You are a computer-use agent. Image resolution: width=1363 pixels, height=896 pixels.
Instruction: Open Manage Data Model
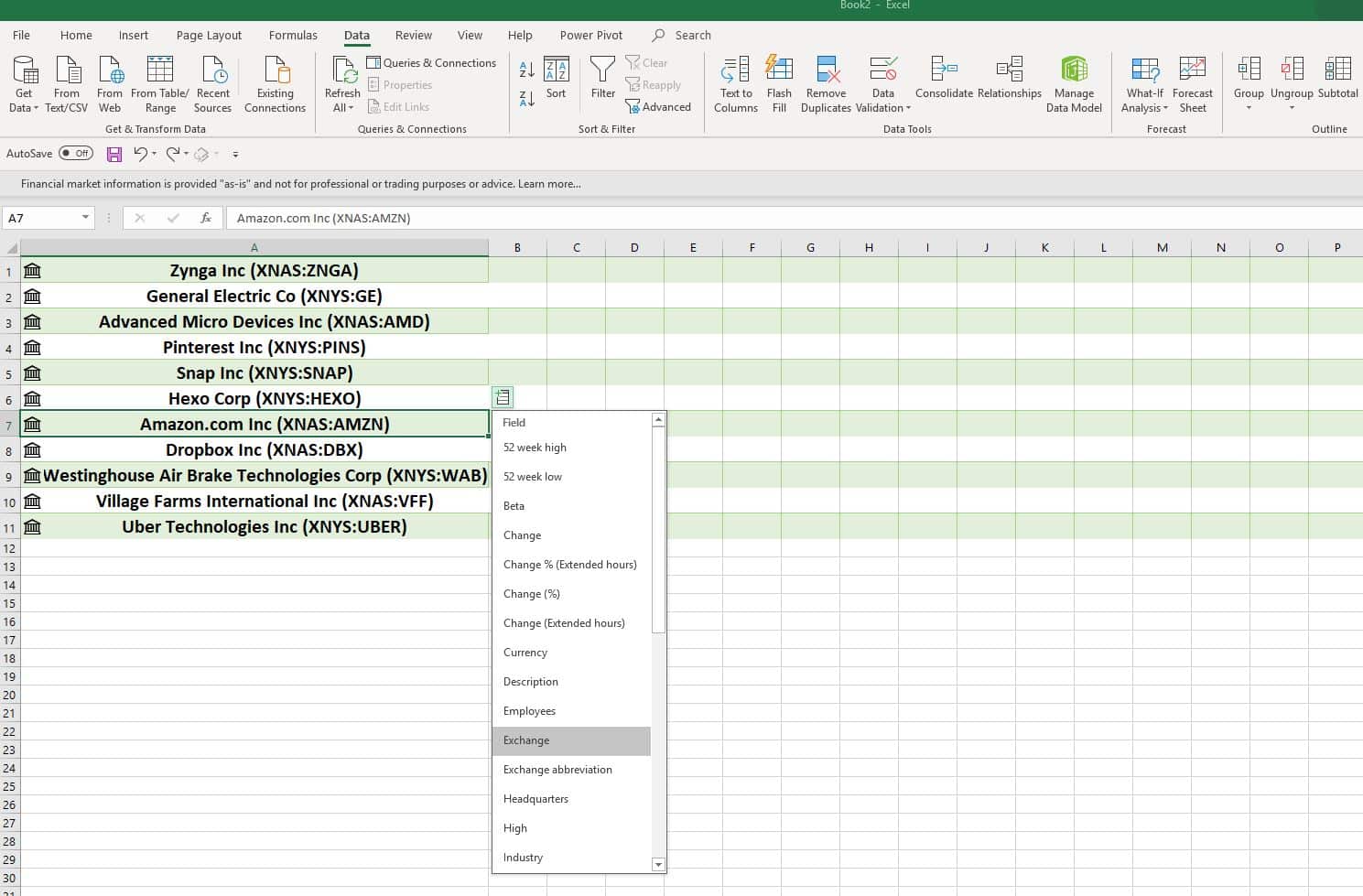(x=1073, y=82)
